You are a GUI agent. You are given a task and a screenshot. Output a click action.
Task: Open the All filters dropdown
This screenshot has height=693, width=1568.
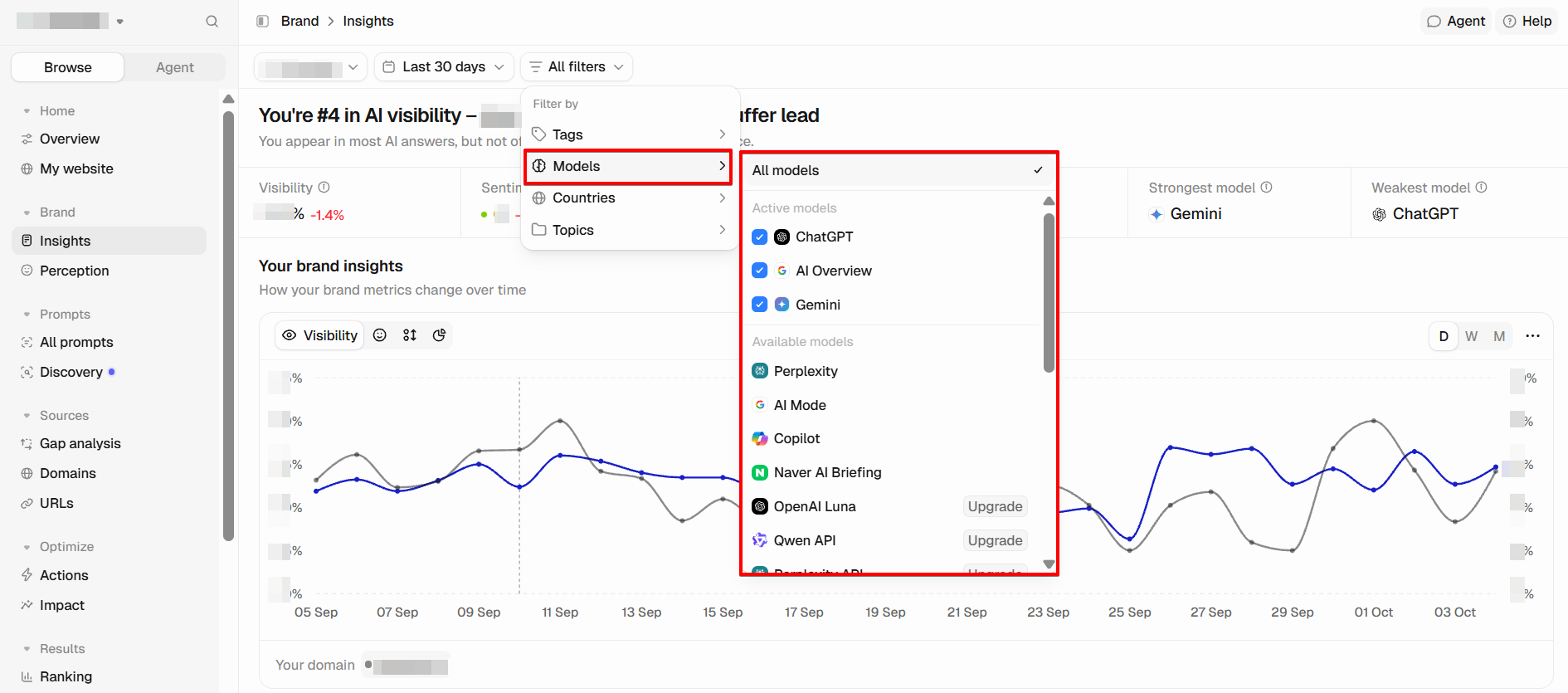coord(577,66)
